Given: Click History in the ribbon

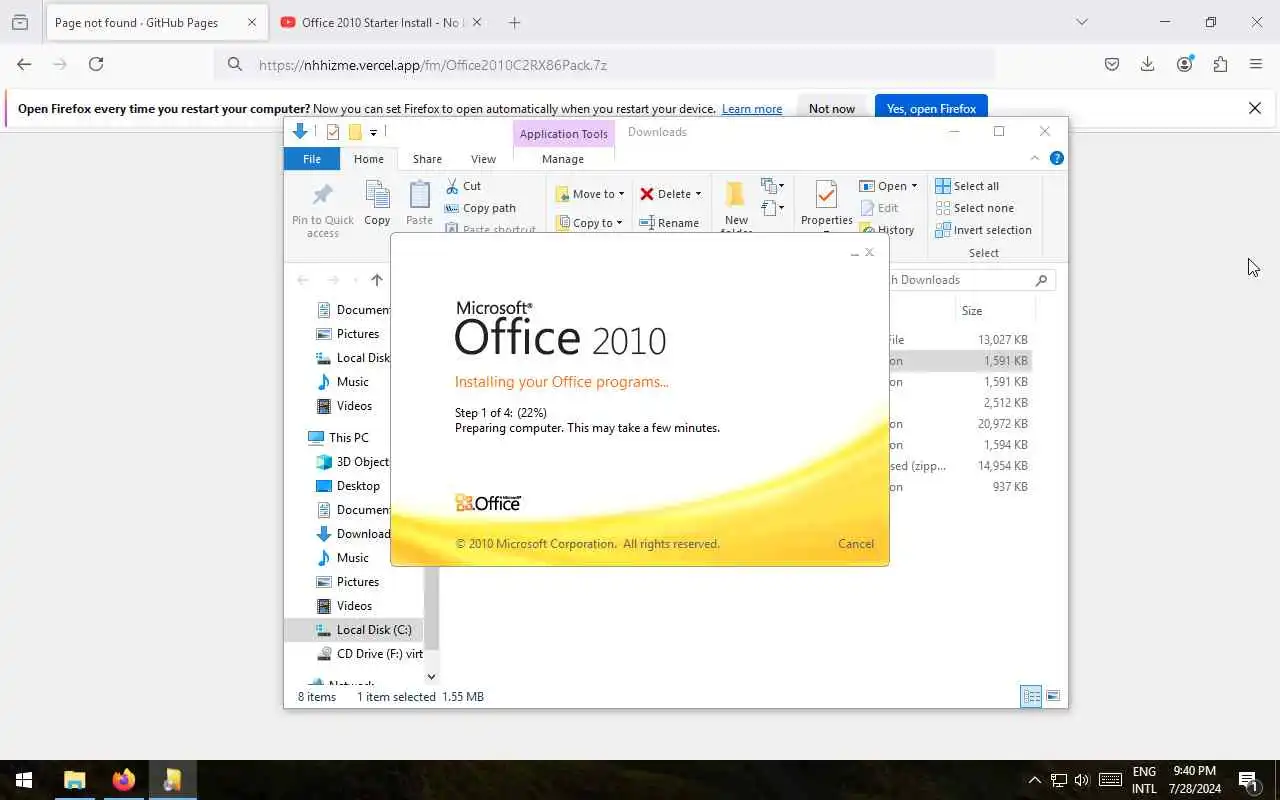Looking at the screenshot, I should tap(886, 230).
